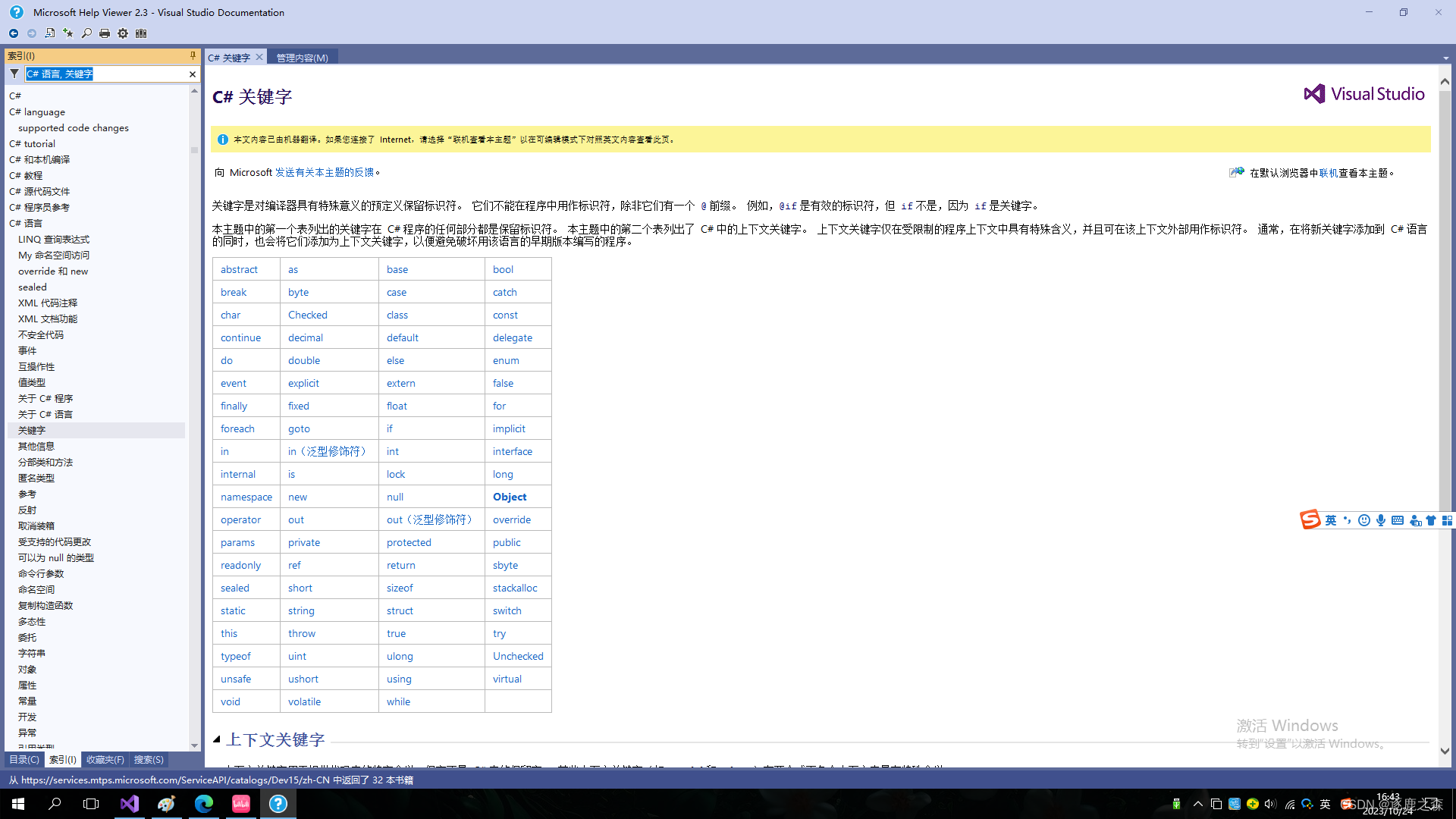Switch to the 管理内容(M) tab
The height and width of the screenshot is (819, 1456).
pyautogui.click(x=302, y=58)
